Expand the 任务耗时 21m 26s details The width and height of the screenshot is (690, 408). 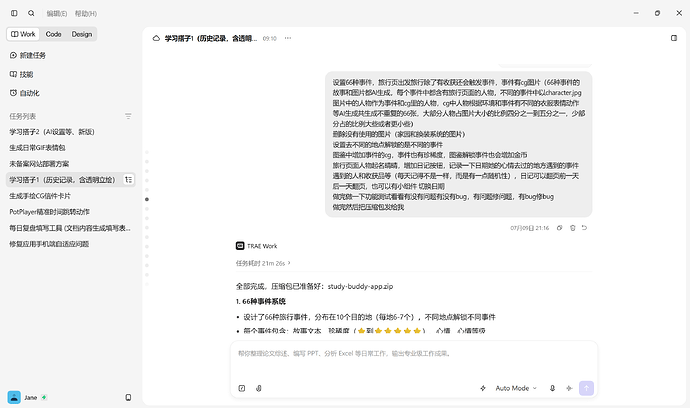[263, 263]
